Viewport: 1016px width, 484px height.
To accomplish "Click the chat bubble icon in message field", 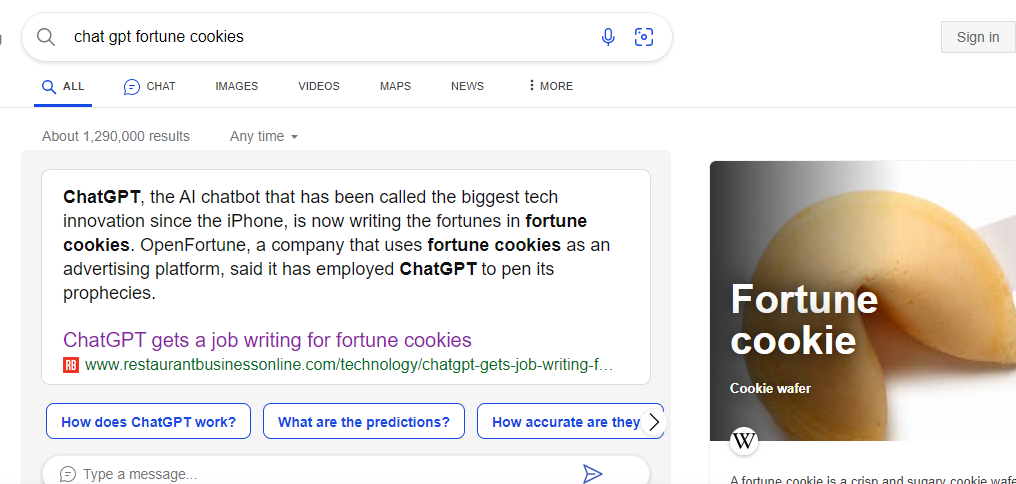I will (68, 474).
